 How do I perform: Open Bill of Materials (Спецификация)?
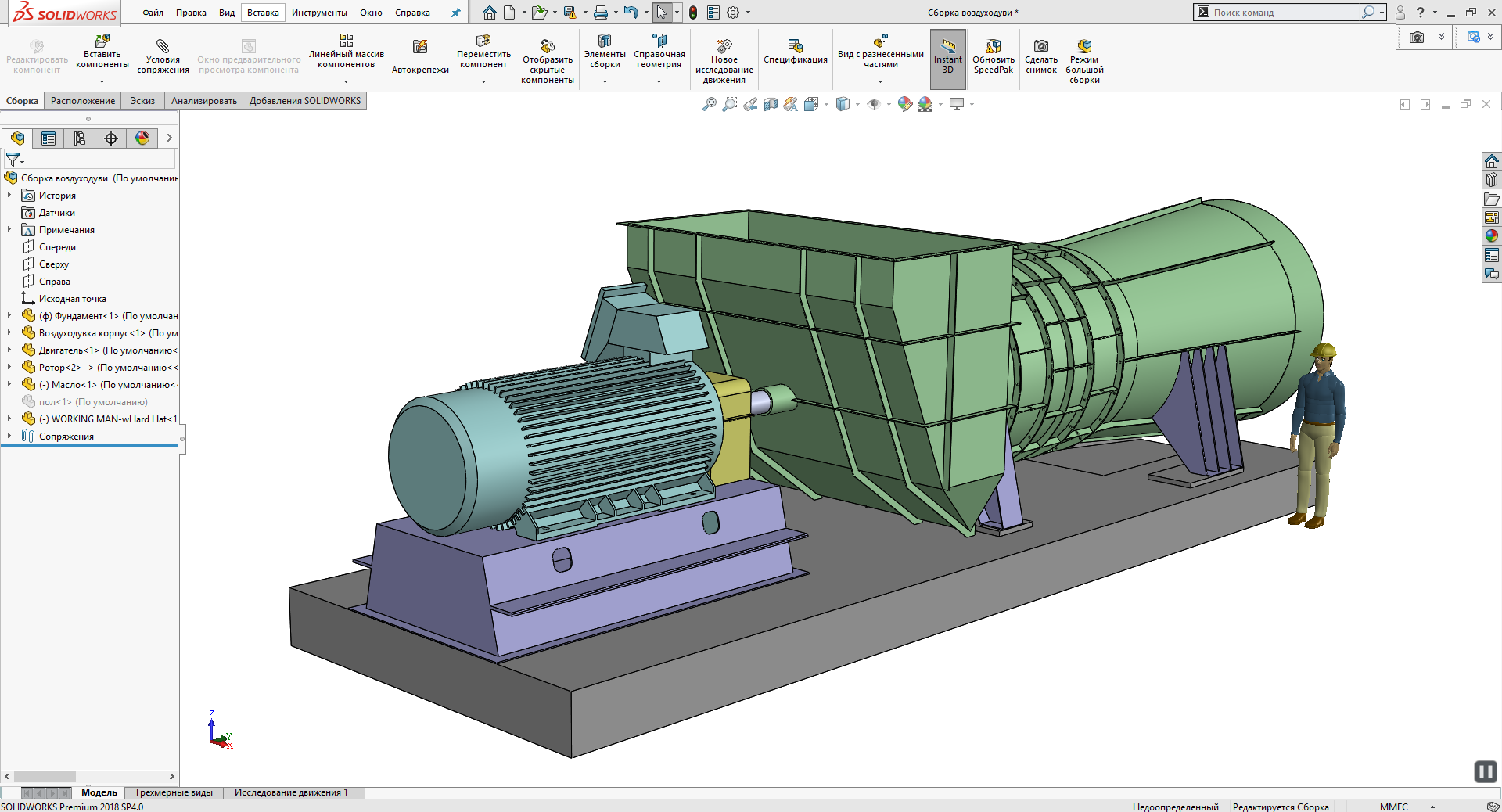pyautogui.click(x=795, y=53)
